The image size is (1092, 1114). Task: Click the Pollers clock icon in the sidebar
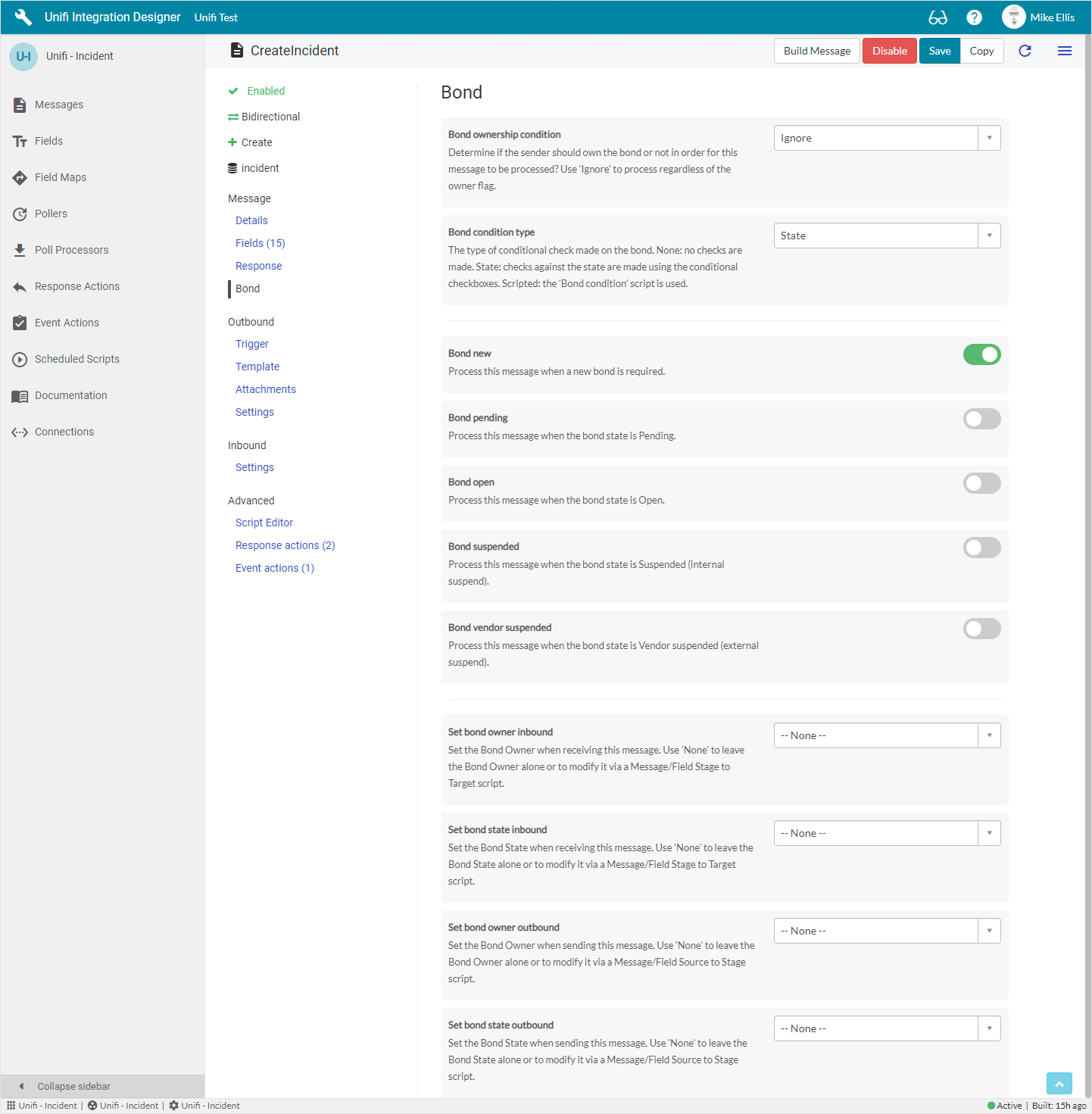tap(20, 214)
